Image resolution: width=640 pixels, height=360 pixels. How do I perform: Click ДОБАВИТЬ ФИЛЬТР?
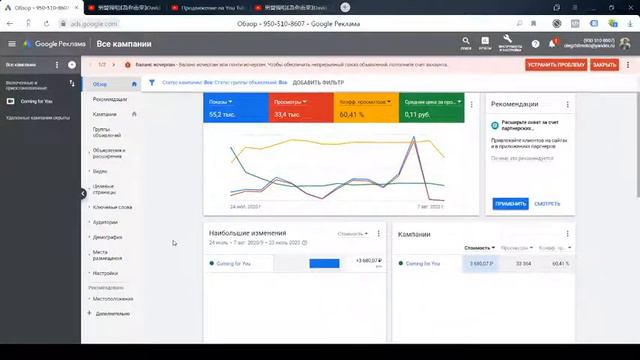[x=318, y=82]
